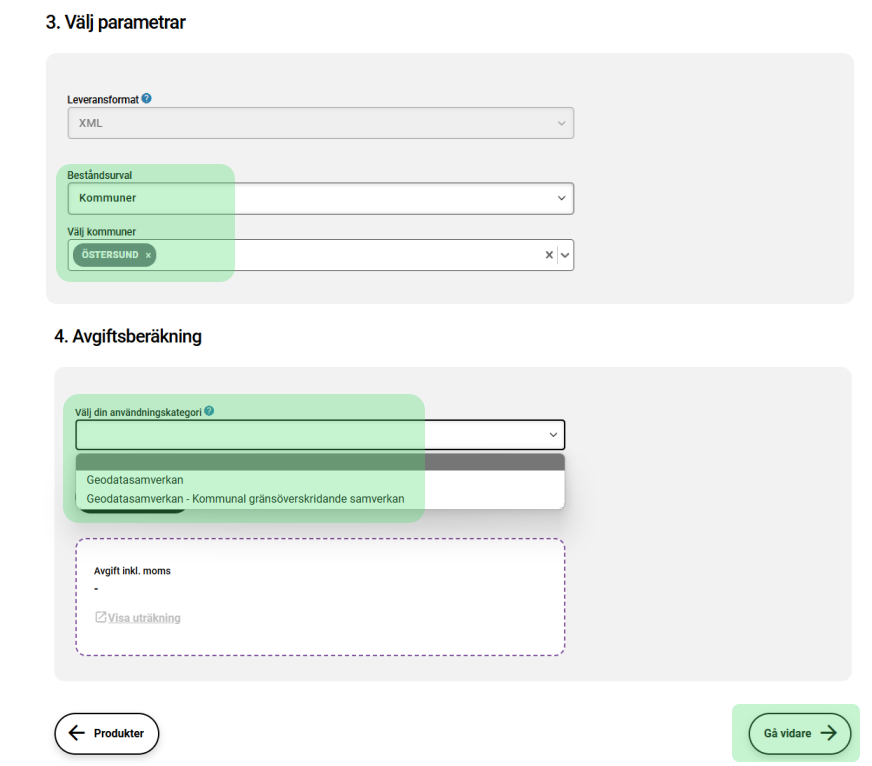Click the help icon next to Leveransformat
872x766 pixels.
point(147,99)
